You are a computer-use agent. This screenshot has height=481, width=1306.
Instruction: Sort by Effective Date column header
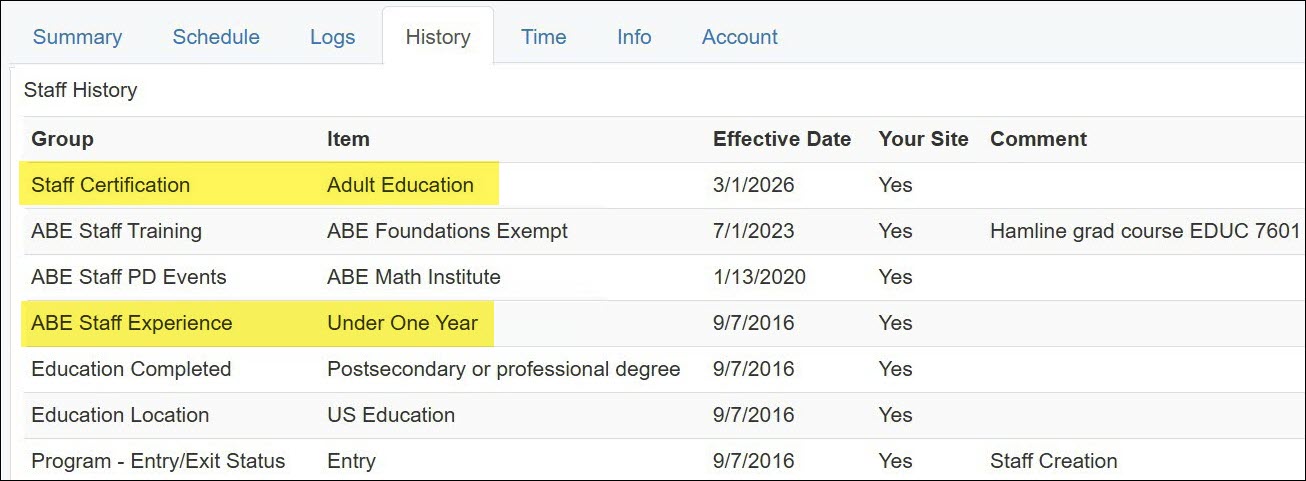(x=782, y=139)
